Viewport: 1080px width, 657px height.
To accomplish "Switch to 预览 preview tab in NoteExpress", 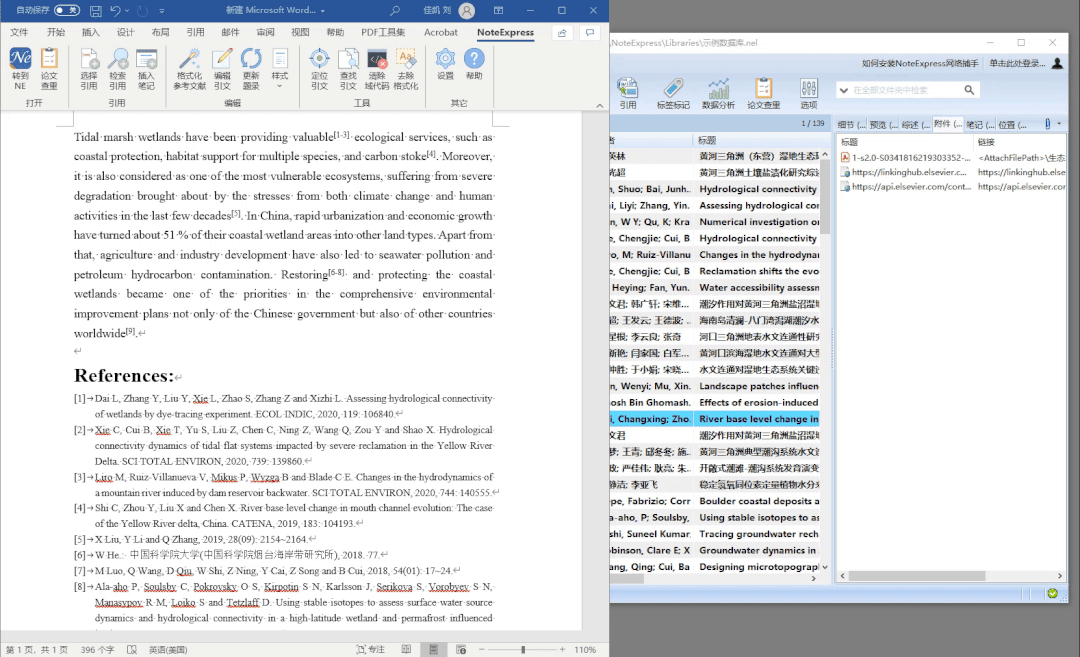I will click(884, 125).
